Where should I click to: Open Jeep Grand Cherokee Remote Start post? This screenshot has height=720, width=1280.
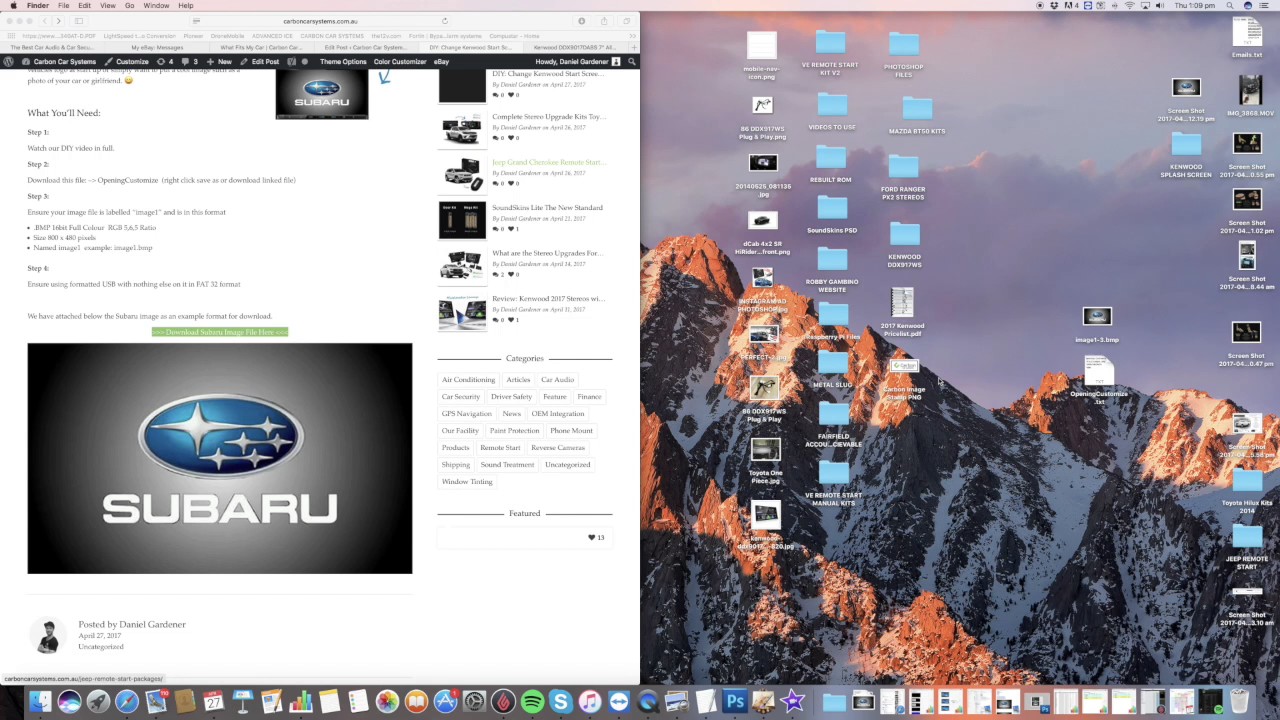click(548, 162)
